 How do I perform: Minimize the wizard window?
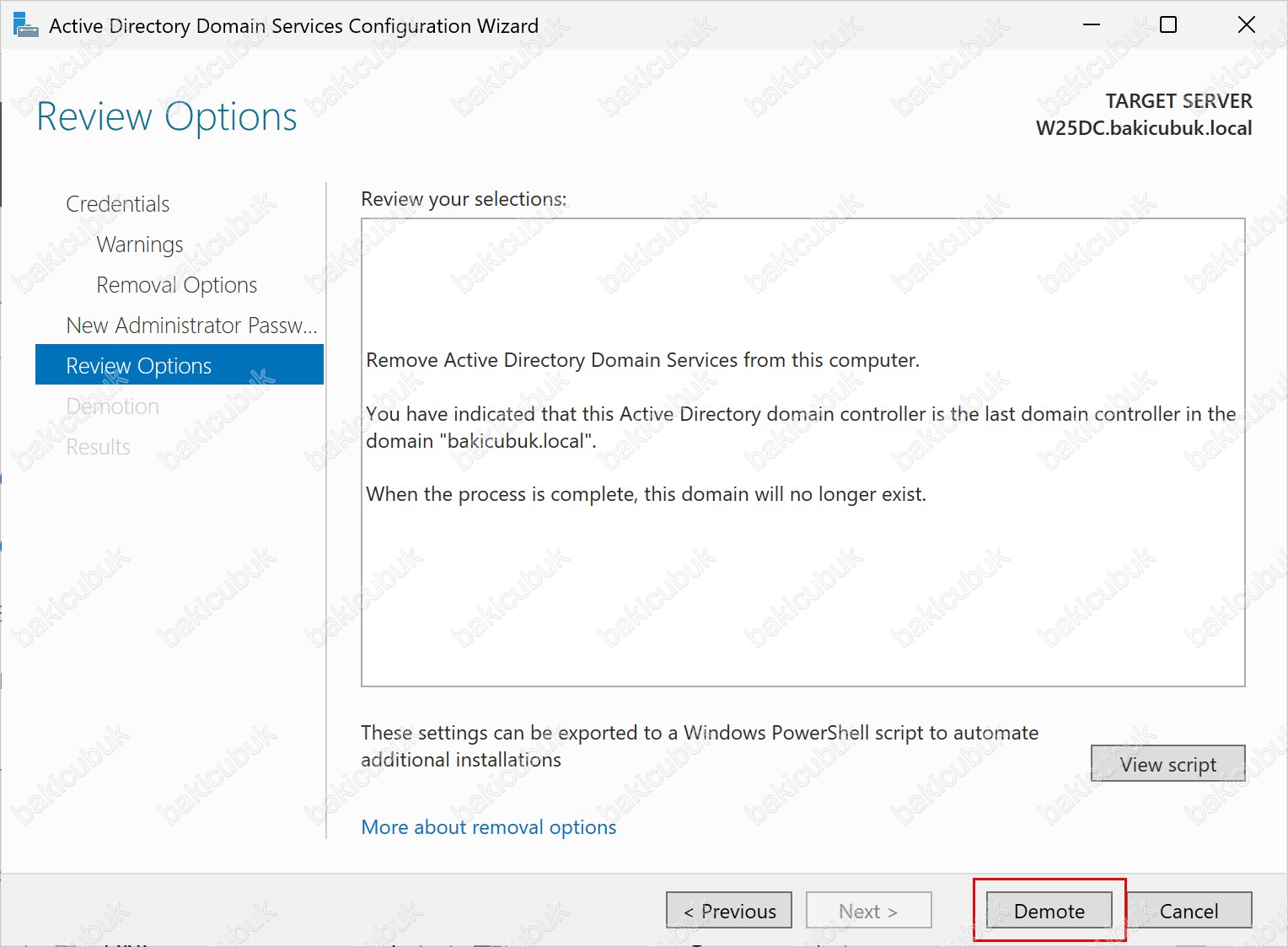1092,25
